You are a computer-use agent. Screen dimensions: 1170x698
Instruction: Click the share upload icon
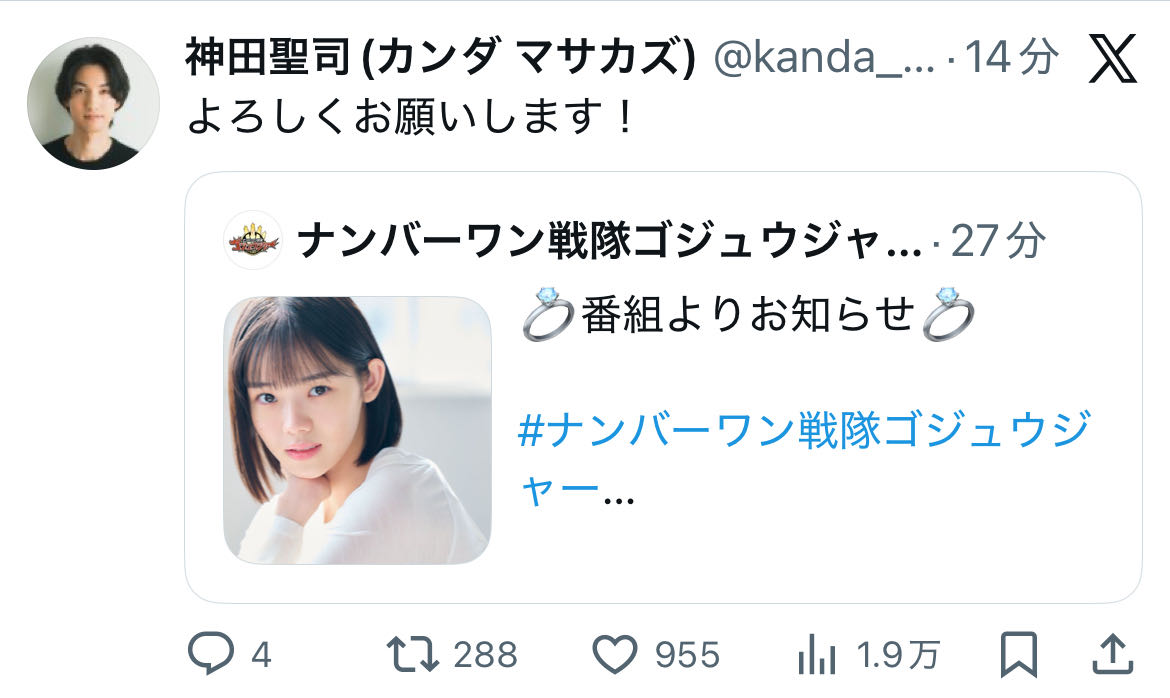1113,654
